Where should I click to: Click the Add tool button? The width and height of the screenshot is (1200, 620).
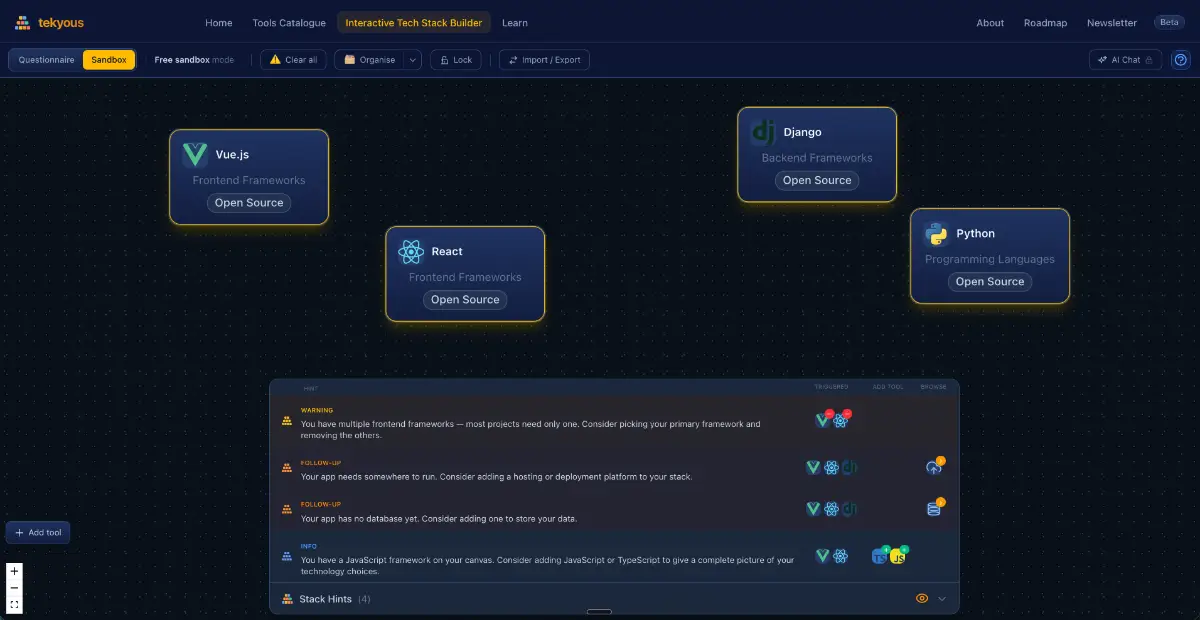pyautogui.click(x=38, y=533)
